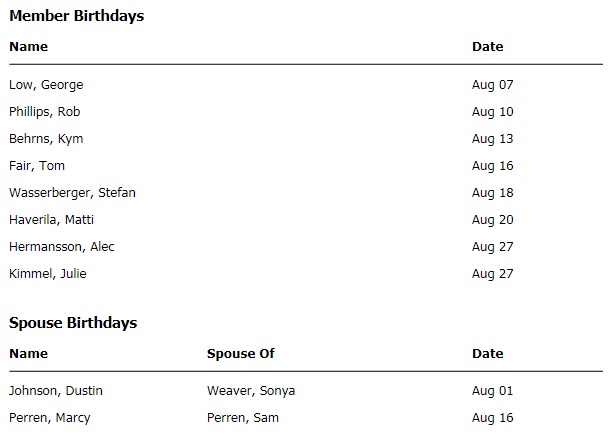Screen dimensions: 612x441
Task: Select the Aug 18 birthday date
Action: coord(492,193)
